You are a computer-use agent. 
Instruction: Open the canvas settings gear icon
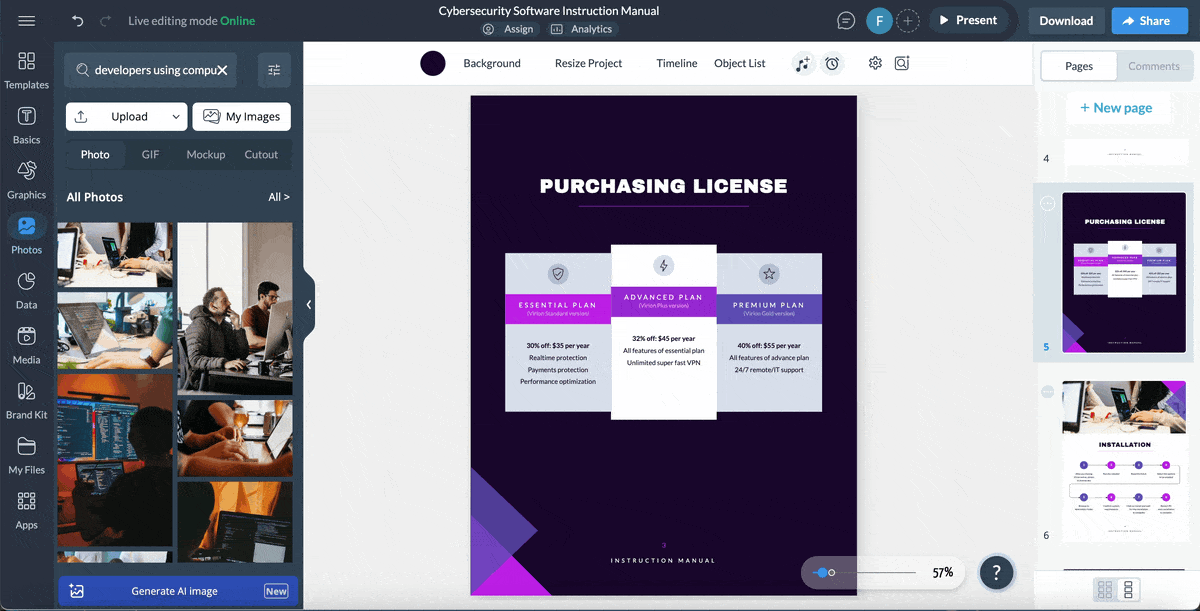pyautogui.click(x=875, y=64)
